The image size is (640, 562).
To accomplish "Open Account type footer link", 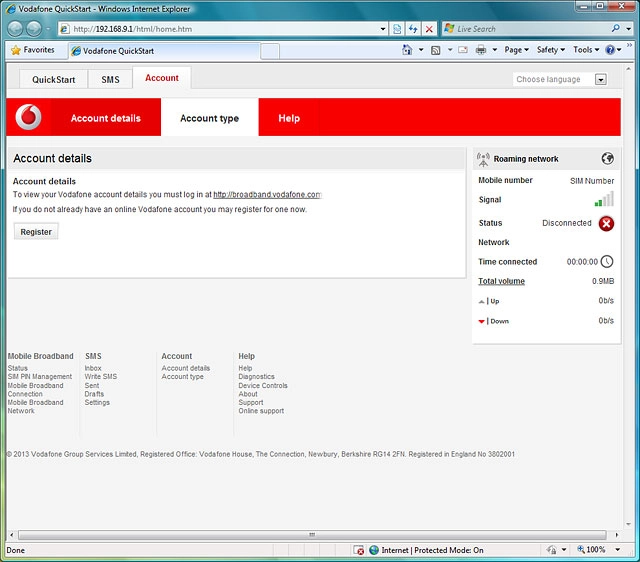I will click(x=182, y=376).
